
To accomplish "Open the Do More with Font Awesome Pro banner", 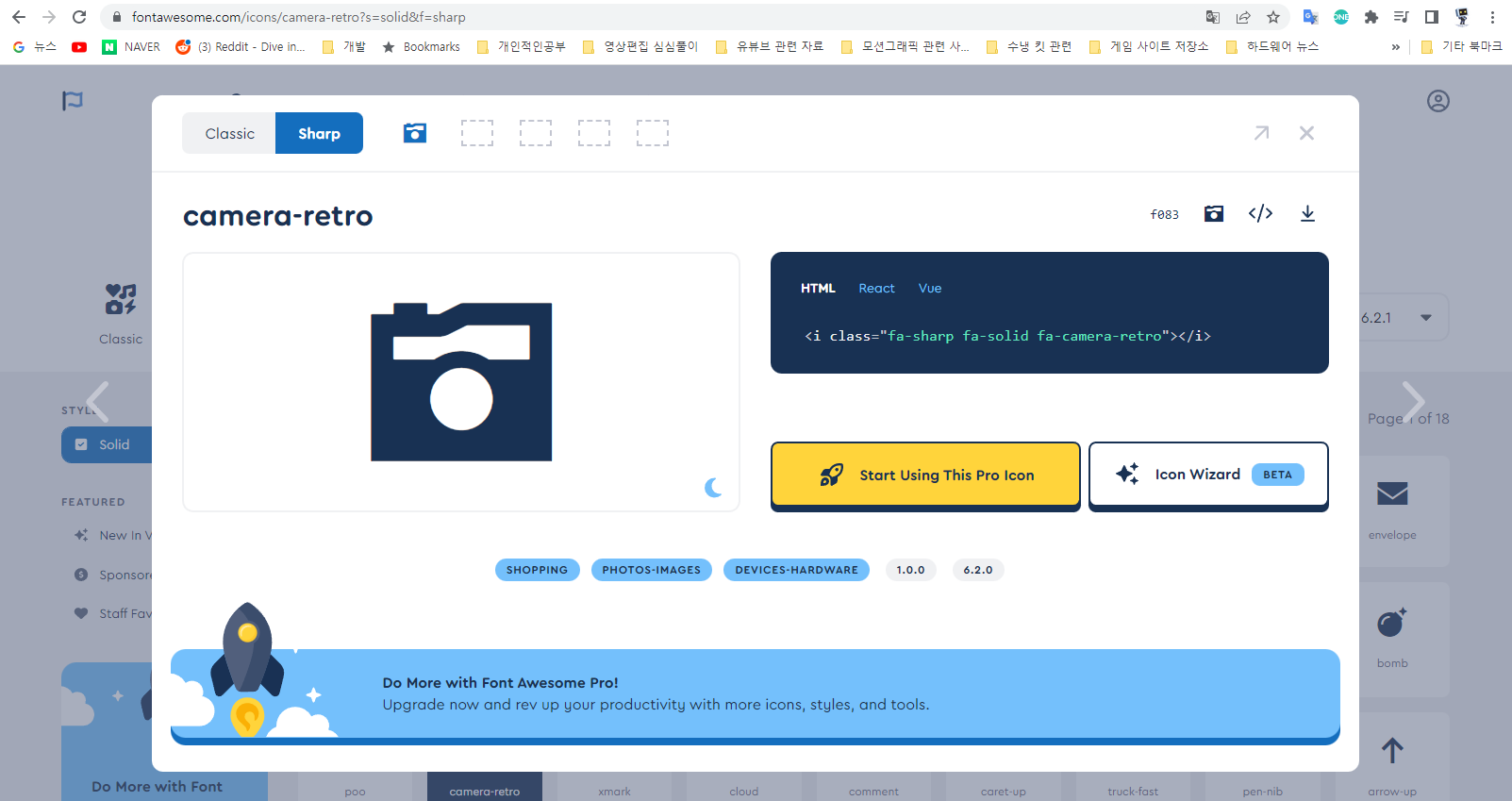I will 756,696.
